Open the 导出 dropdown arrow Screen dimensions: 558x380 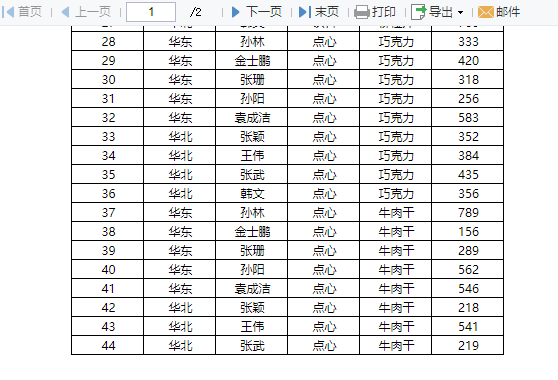(x=460, y=12)
